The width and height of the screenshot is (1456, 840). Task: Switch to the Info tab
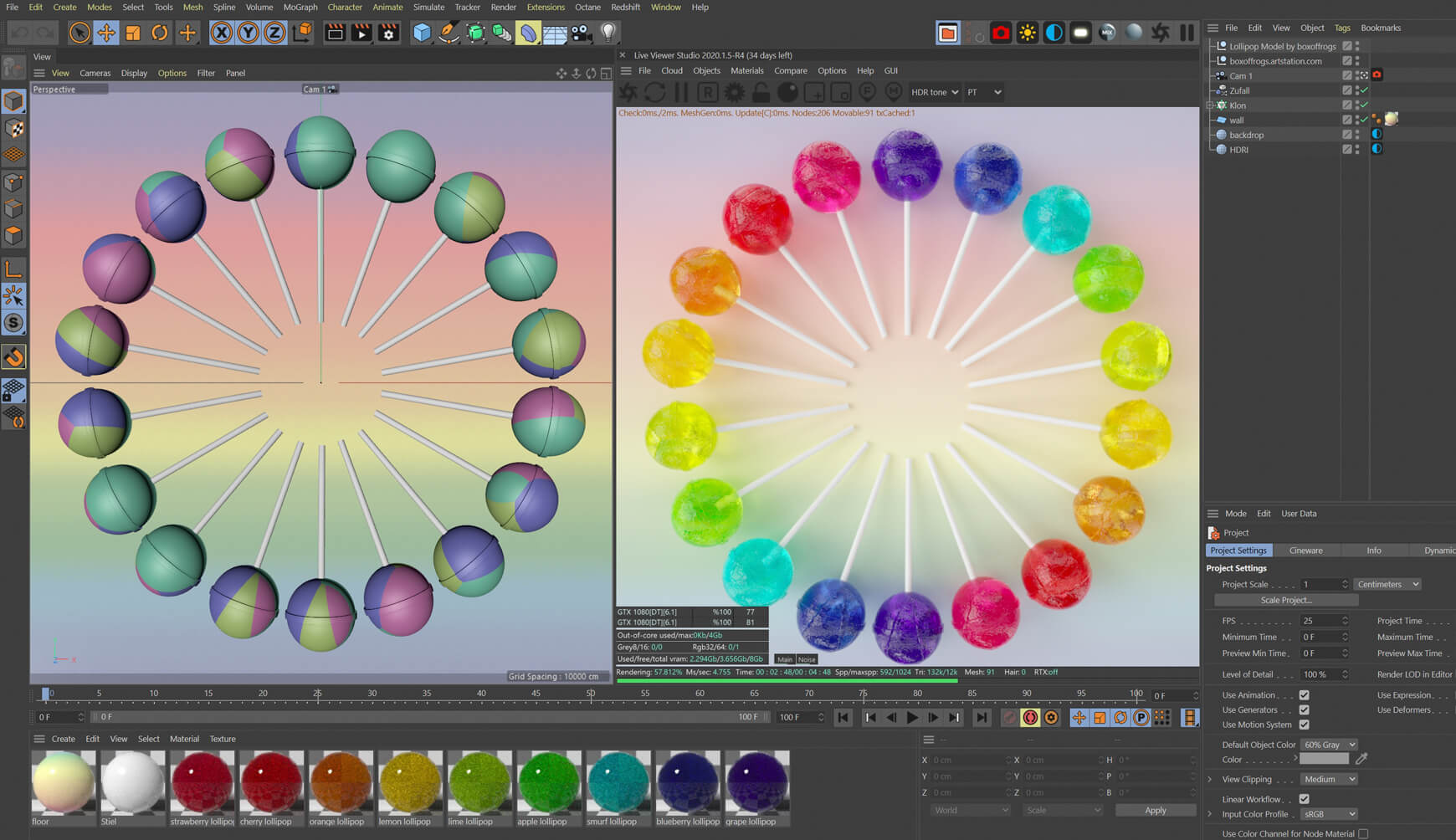click(x=1374, y=551)
